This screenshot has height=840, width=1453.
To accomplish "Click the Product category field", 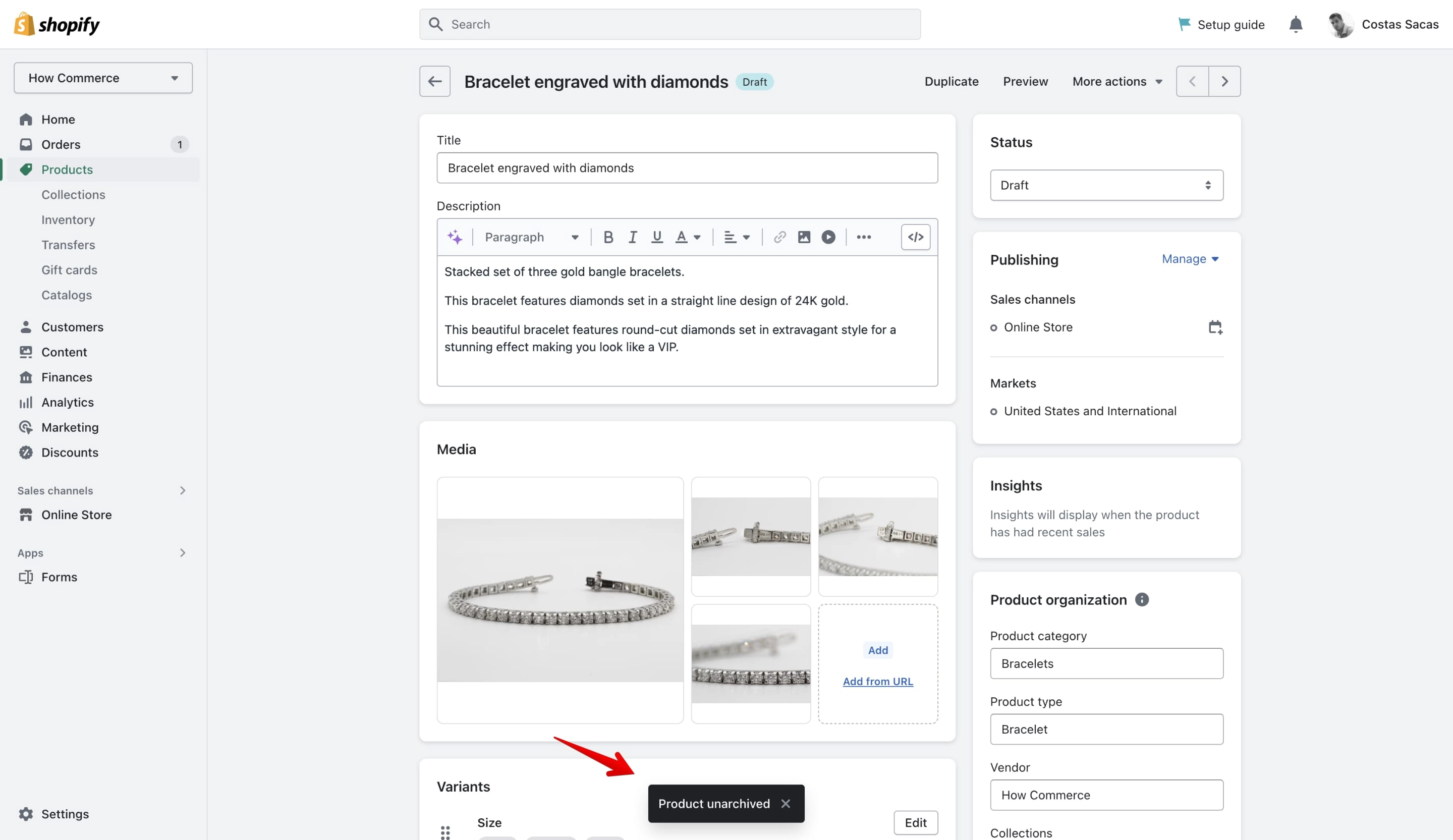I will (x=1106, y=663).
